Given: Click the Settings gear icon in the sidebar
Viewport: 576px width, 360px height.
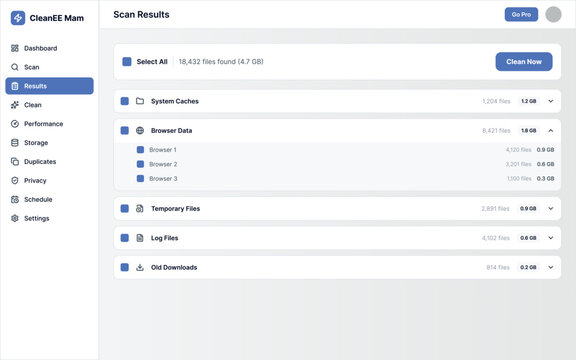Looking at the screenshot, I should pyautogui.click(x=15, y=218).
